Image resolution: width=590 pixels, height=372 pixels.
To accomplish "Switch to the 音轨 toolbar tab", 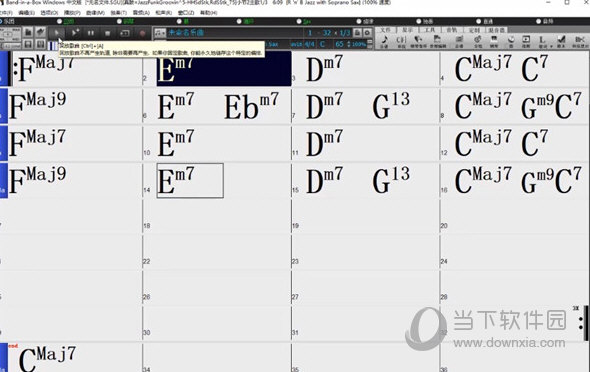I will 451,30.
